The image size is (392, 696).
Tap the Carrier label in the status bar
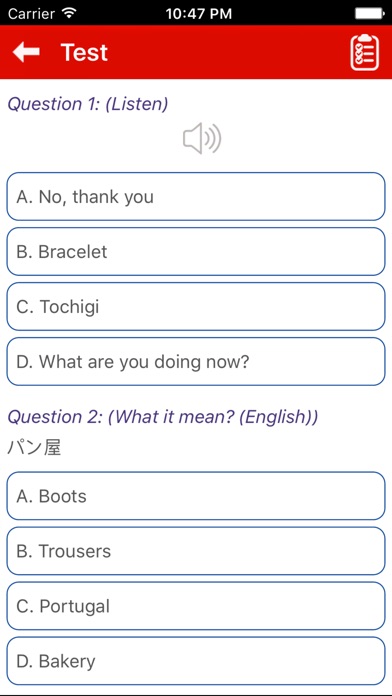click(31, 14)
